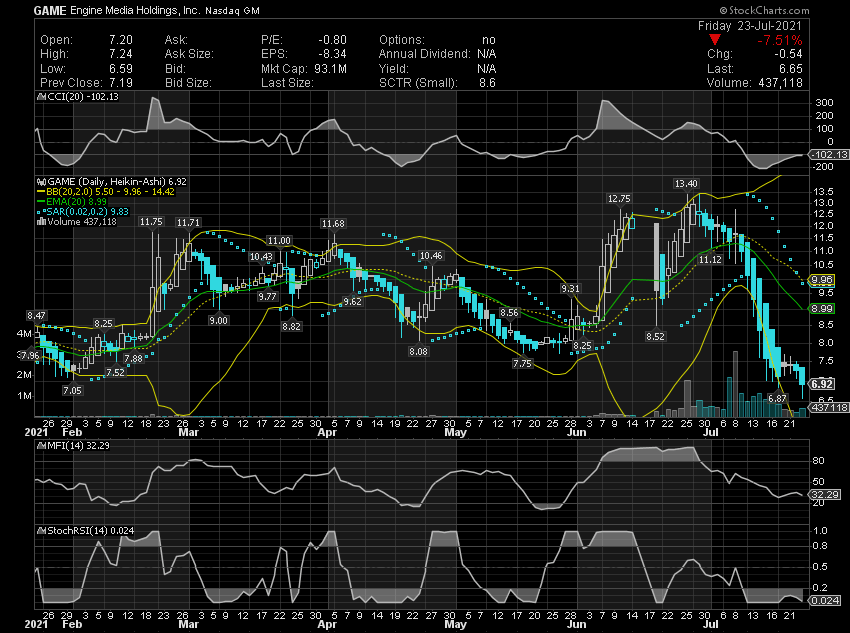Click the 32.29 MFI value tag on right axis
This screenshot has width=850, height=633.
click(x=825, y=494)
